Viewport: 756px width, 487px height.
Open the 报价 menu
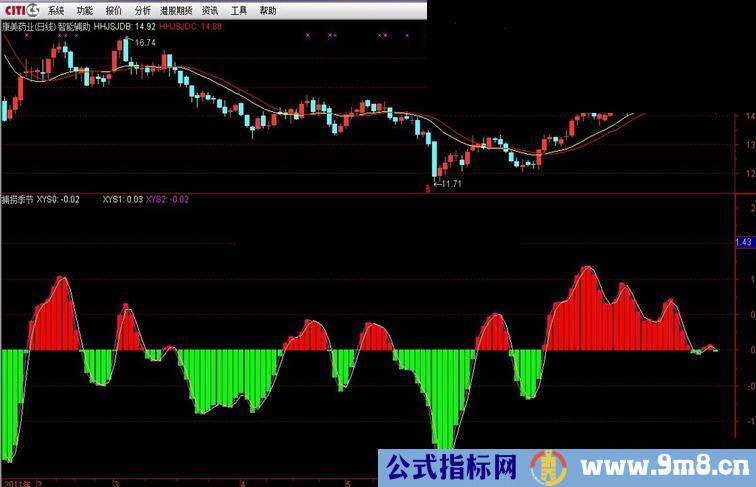[x=114, y=11]
